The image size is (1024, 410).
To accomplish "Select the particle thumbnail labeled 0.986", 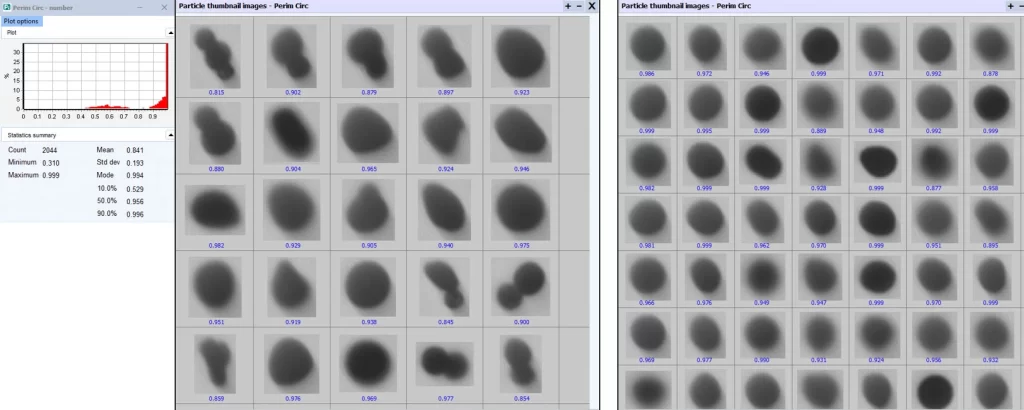I will [648, 44].
